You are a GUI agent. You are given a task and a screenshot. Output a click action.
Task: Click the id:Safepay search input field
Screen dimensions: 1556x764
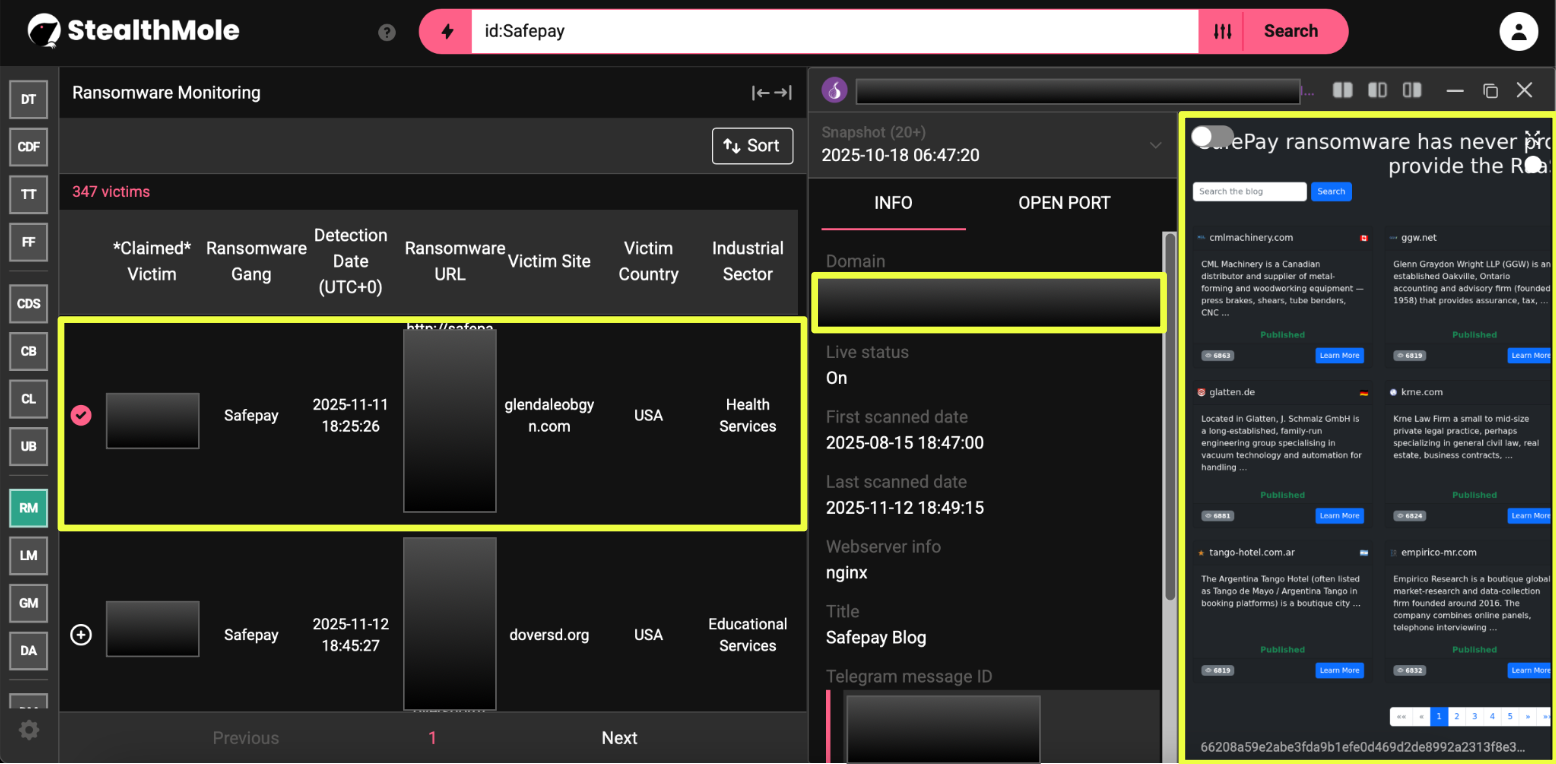click(x=830, y=32)
